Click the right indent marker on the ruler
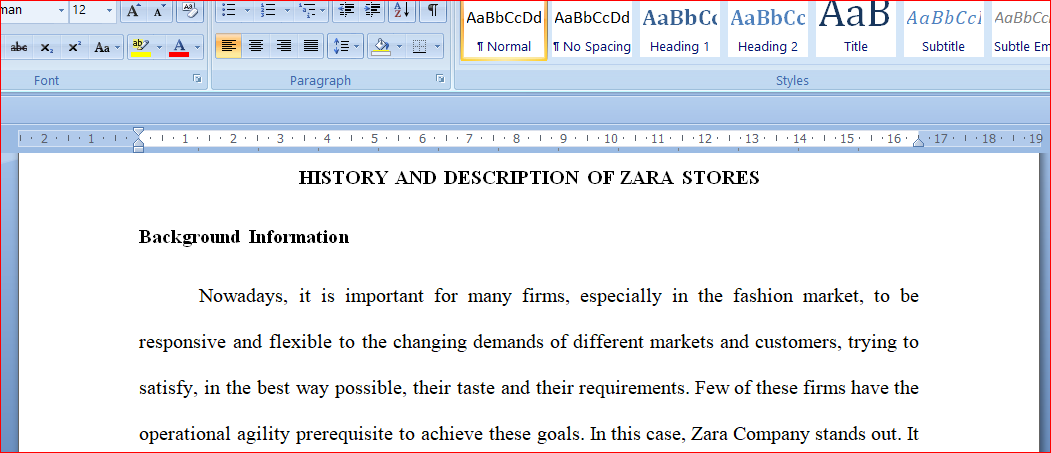 918,140
